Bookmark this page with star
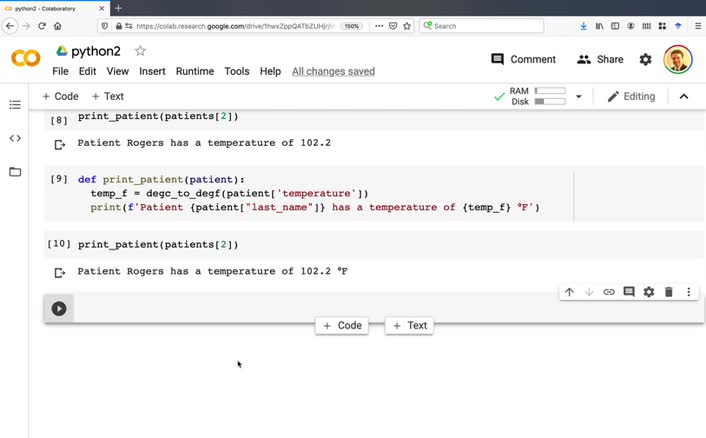Screen dimensions: 706x438 point(407,26)
